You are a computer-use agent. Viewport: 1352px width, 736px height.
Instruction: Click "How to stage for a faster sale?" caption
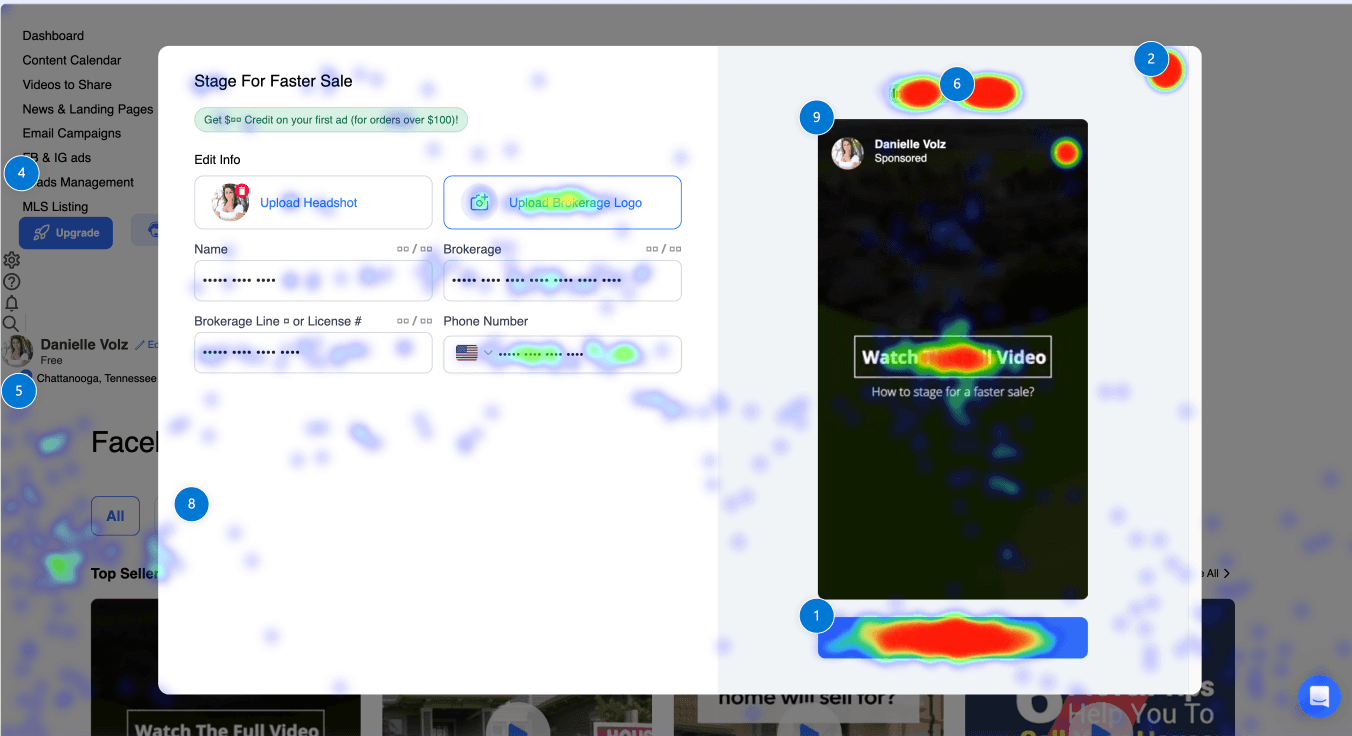pos(953,392)
